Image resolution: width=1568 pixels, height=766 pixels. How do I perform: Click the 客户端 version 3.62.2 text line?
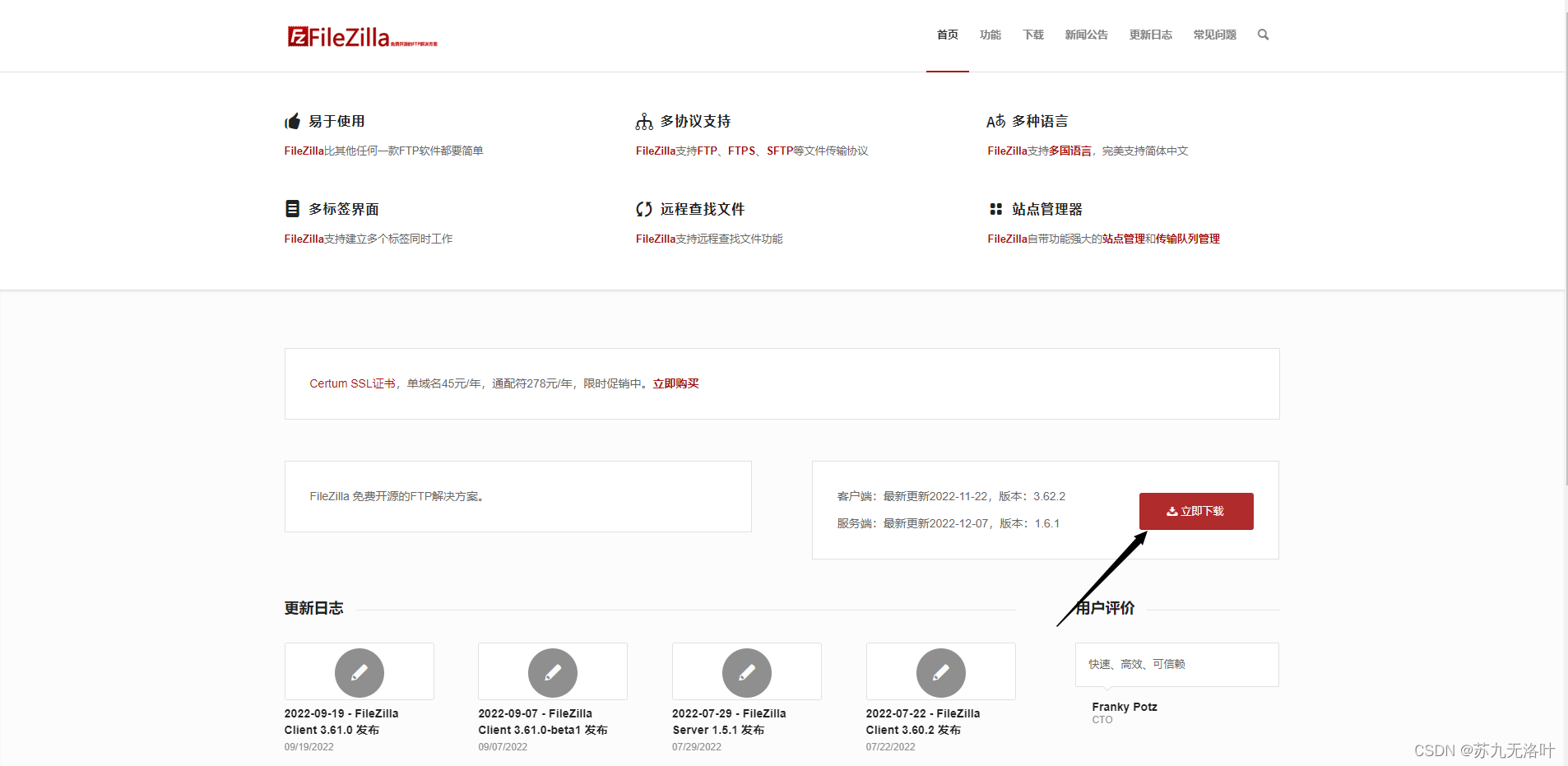pyautogui.click(x=951, y=496)
